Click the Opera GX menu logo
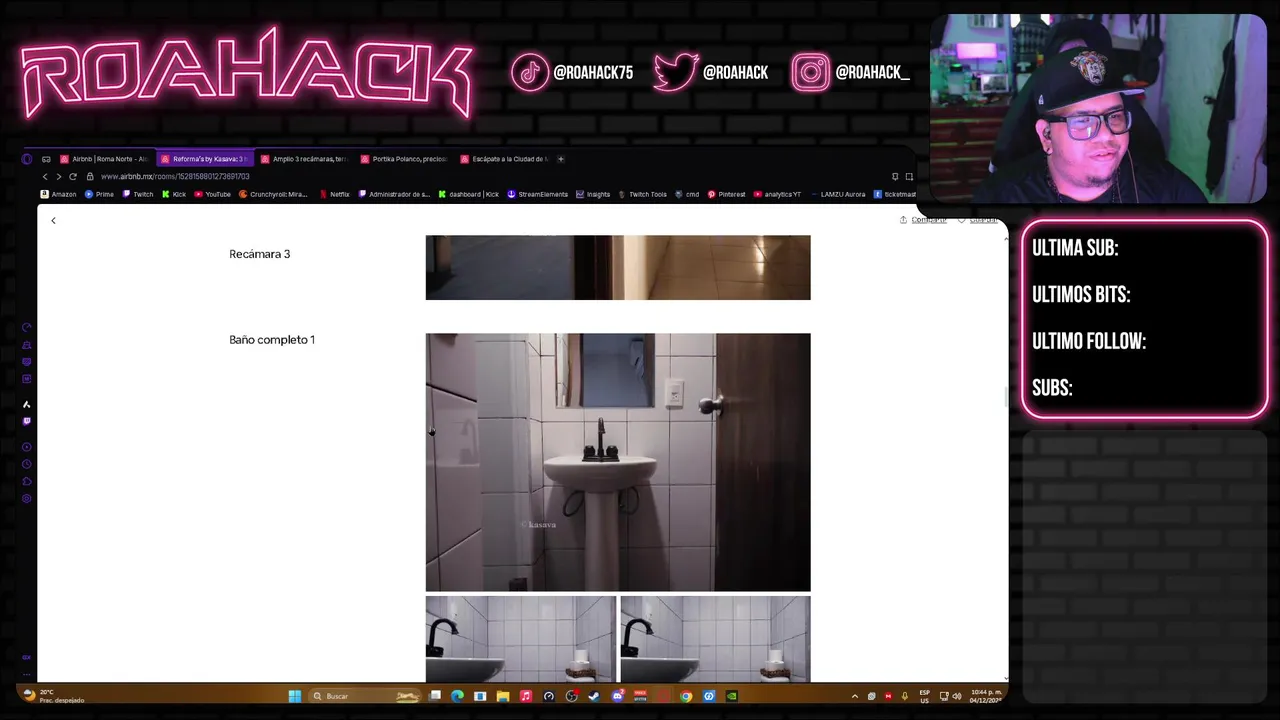This screenshot has width=1280, height=720. pos(27,159)
